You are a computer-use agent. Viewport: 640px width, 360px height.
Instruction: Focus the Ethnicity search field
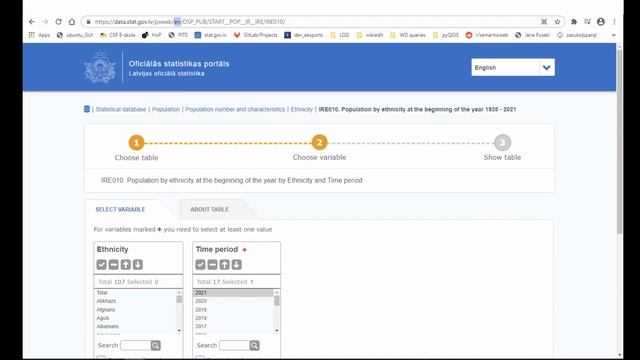click(136, 345)
